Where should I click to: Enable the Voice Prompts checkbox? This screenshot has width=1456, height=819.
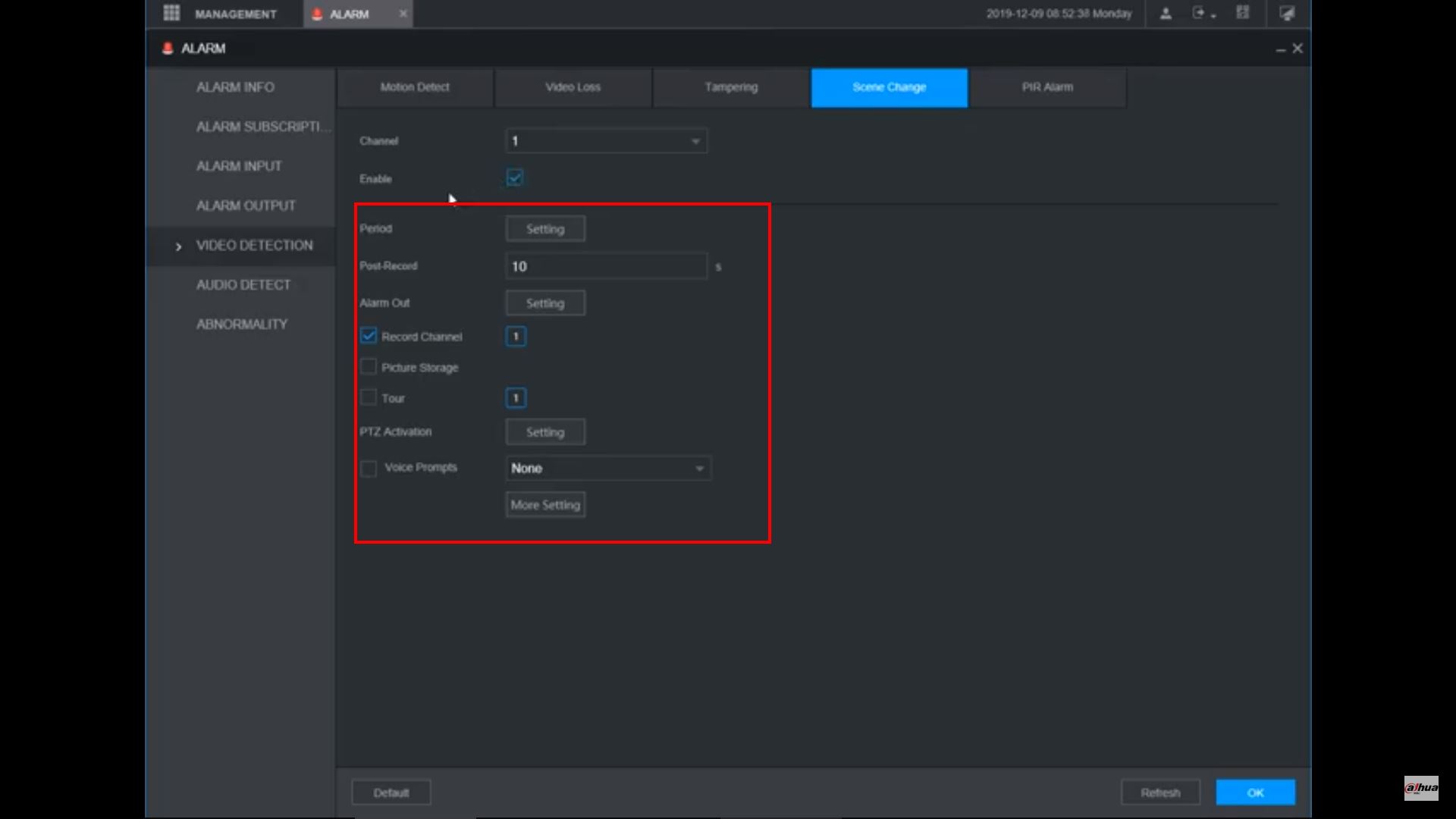(x=369, y=468)
